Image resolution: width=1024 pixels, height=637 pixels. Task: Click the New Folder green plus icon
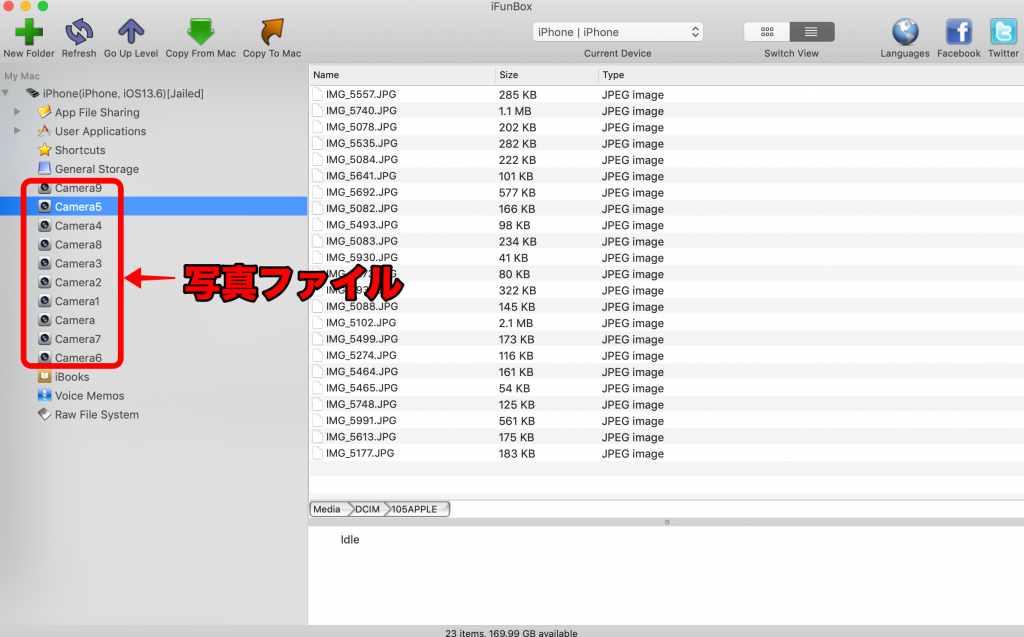29,31
